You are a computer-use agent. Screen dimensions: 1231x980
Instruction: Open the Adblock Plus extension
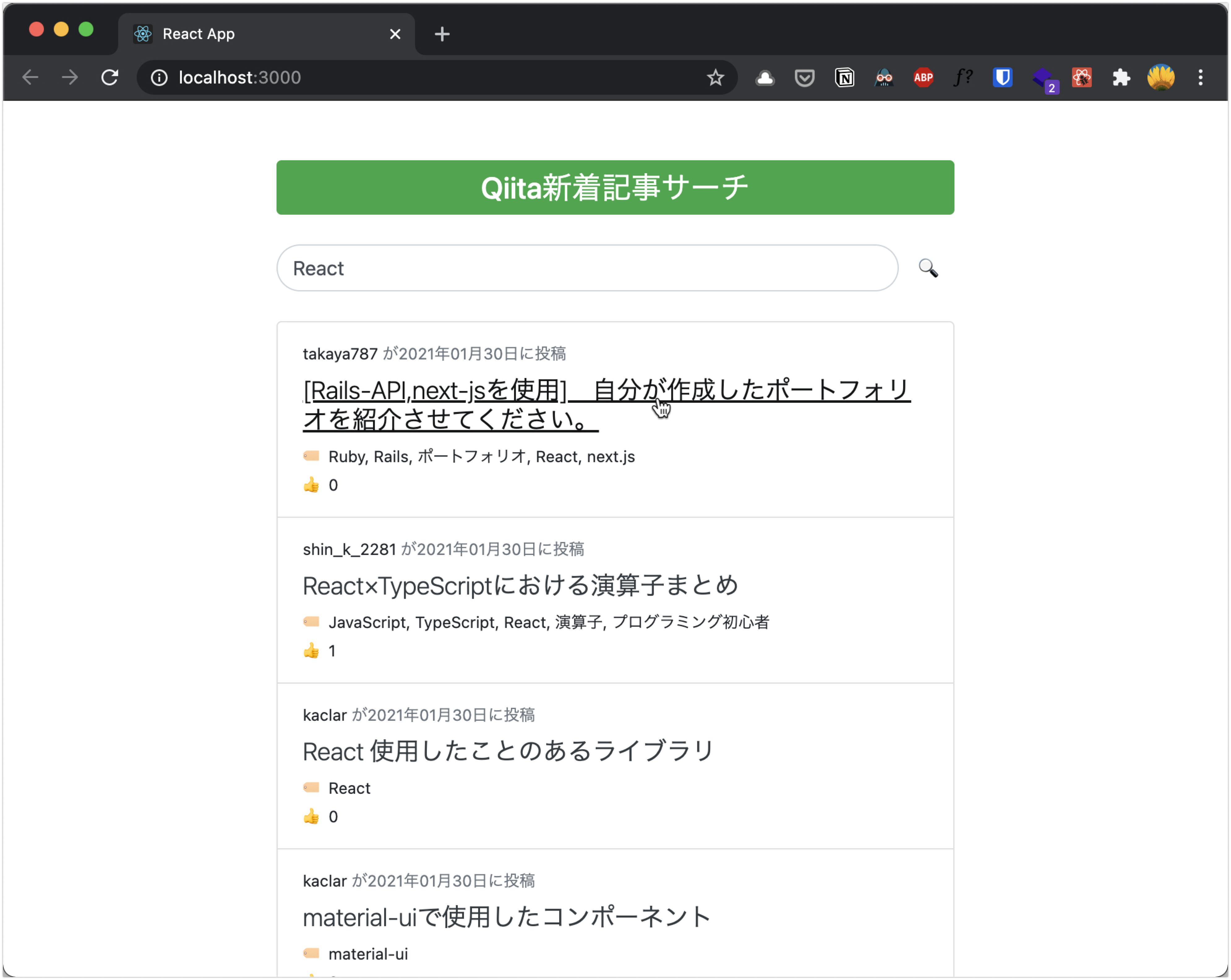tap(923, 78)
